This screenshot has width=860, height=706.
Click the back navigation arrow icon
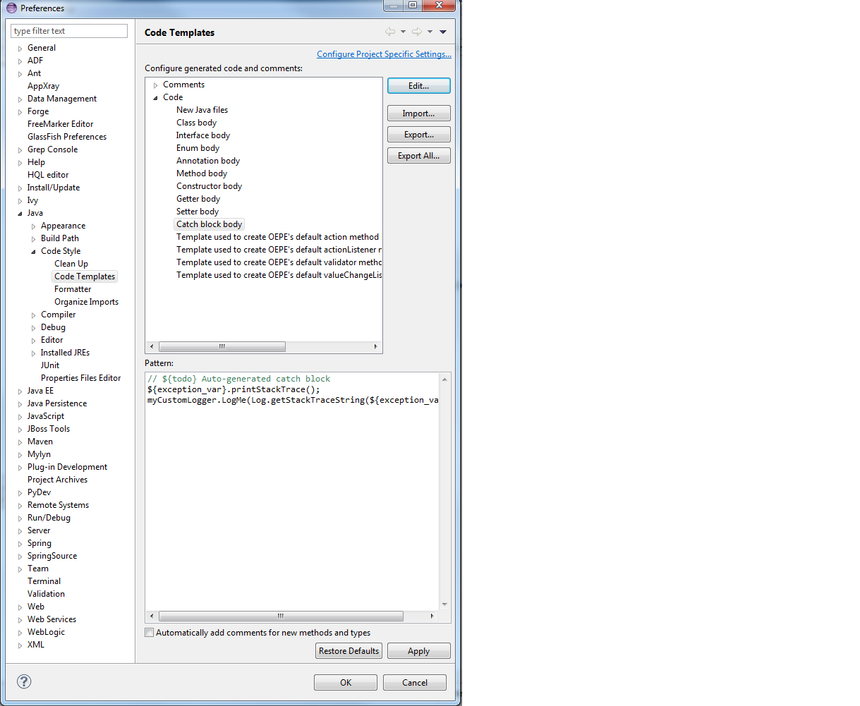click(x=390, y=32)
